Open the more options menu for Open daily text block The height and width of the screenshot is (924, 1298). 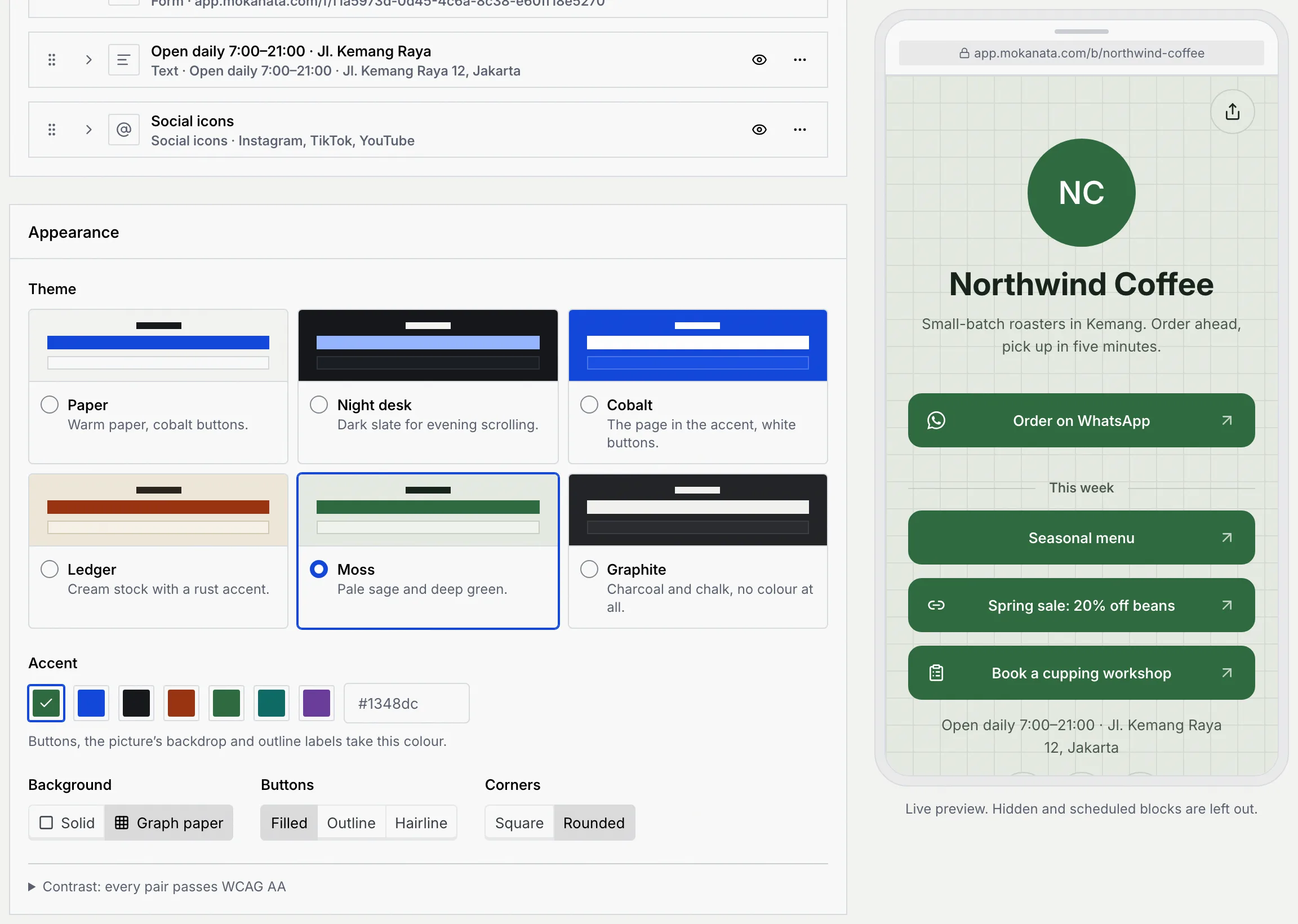[800, 60]
